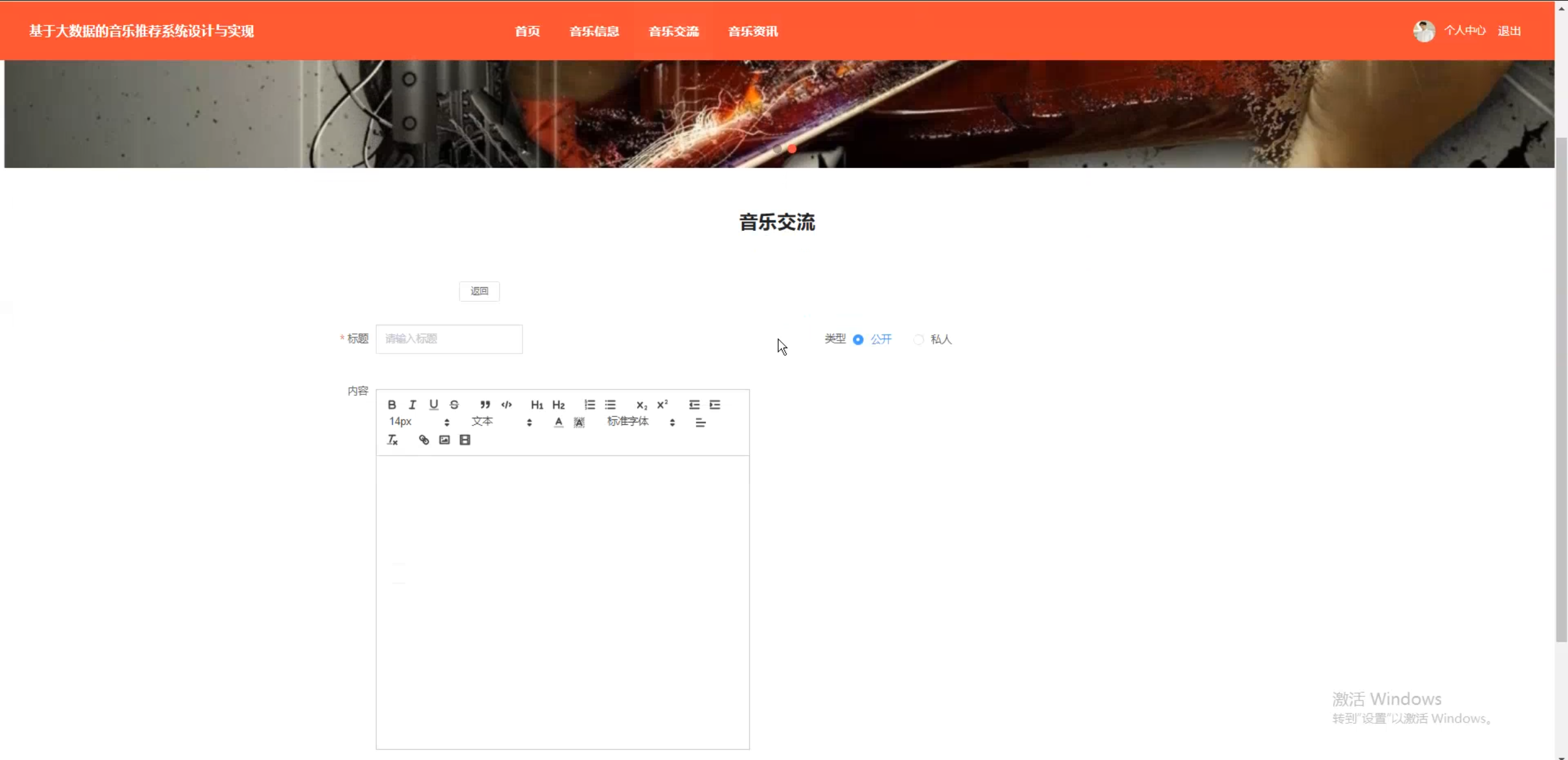The width and height of the screenshot is (1568, 760).
Task: Open the text color picker
Action: pyautogui.click(x=558, y=422)
